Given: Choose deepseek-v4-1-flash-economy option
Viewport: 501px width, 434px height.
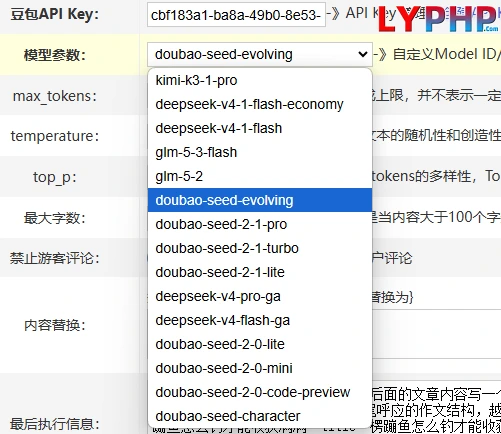Looking at the screenshot, I should [260, 104].
